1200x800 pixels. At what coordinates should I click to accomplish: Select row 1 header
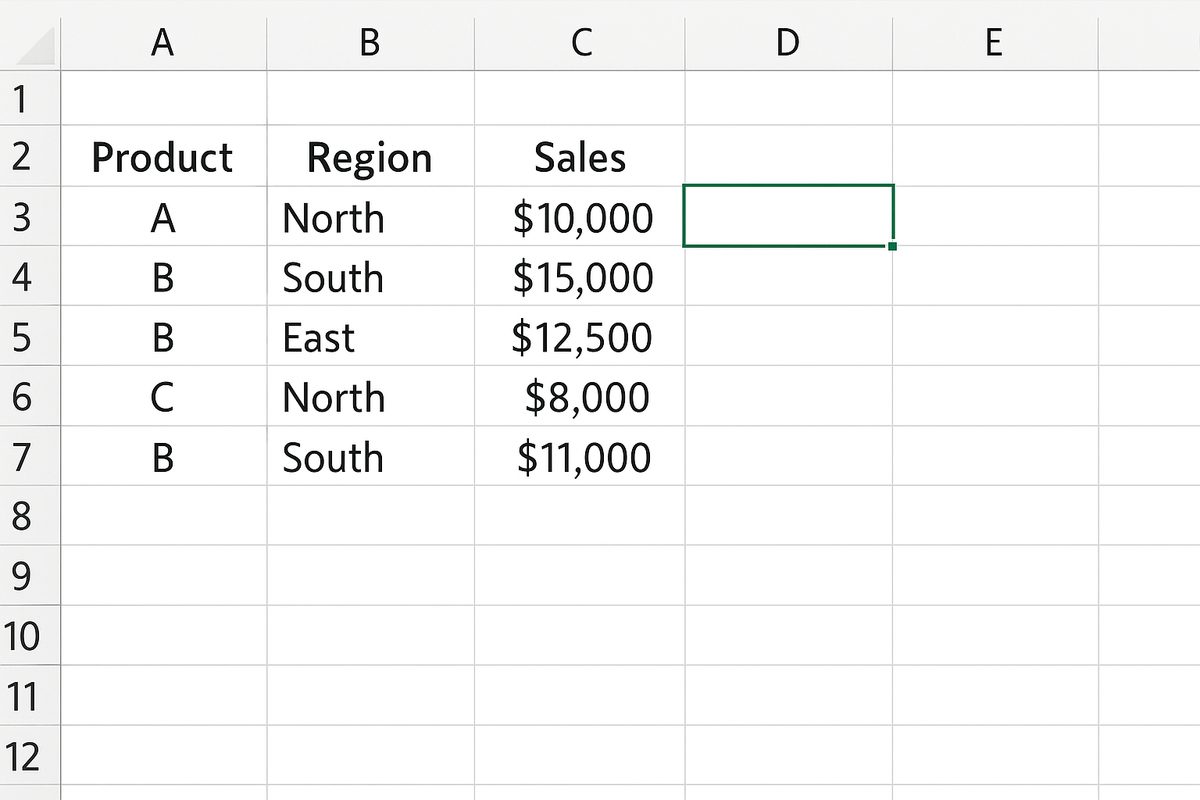point(30,98)
